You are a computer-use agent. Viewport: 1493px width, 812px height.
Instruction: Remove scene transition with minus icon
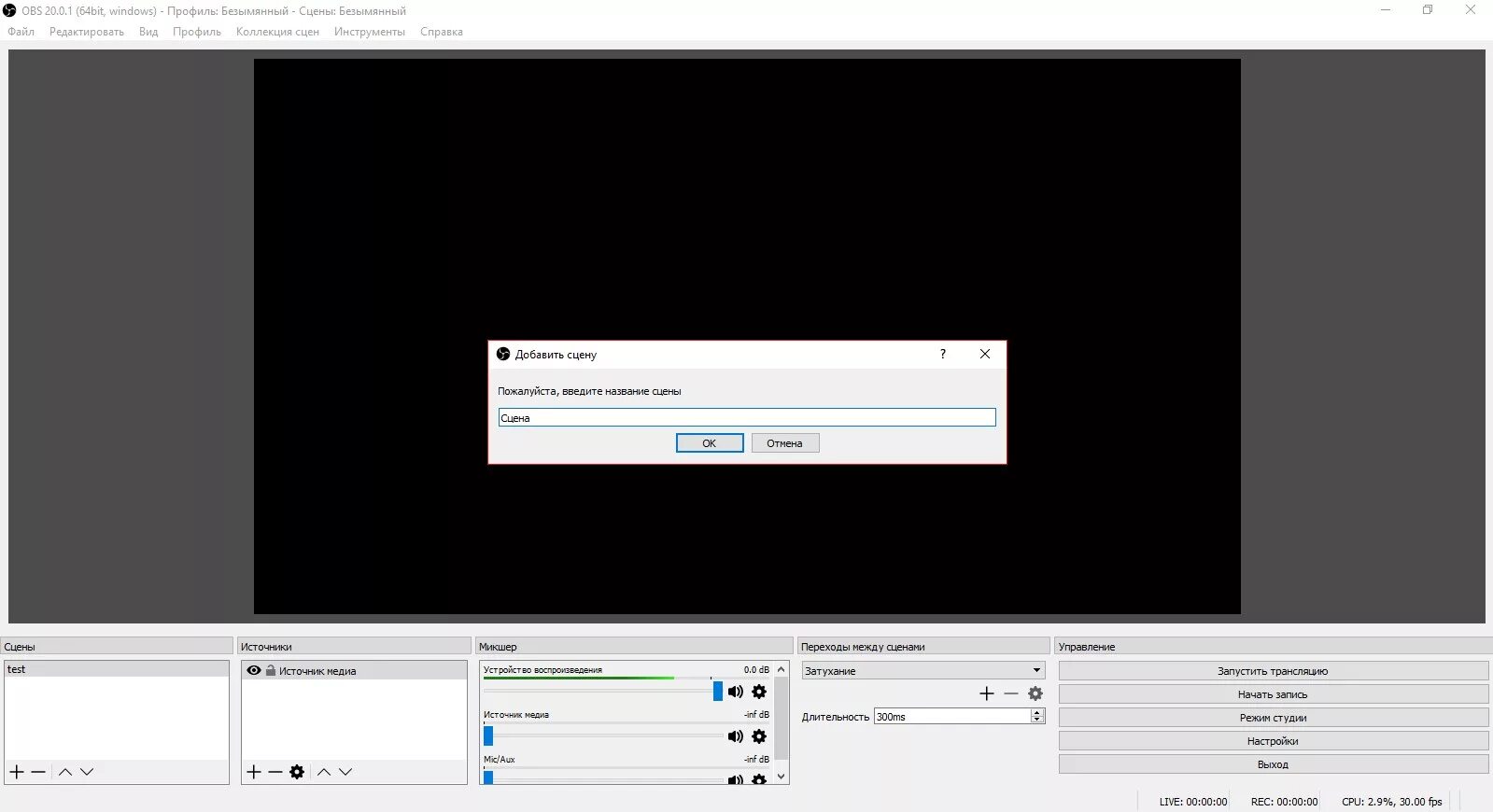click(x=1011, y=693)
